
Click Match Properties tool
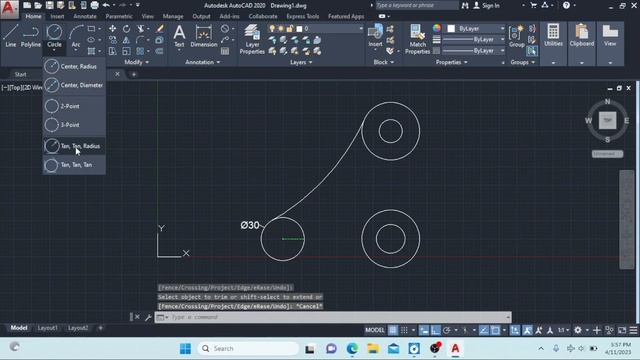pyautogui.click(x=417, y=39)
